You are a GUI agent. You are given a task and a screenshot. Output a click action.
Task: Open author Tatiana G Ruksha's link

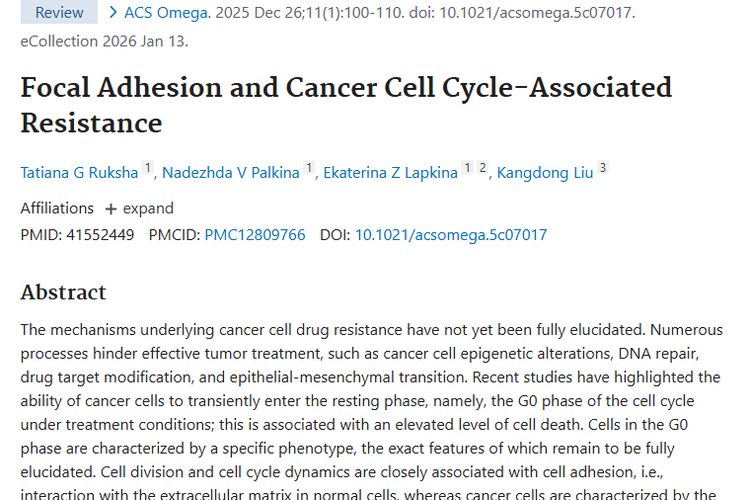(x=80, y=172)
